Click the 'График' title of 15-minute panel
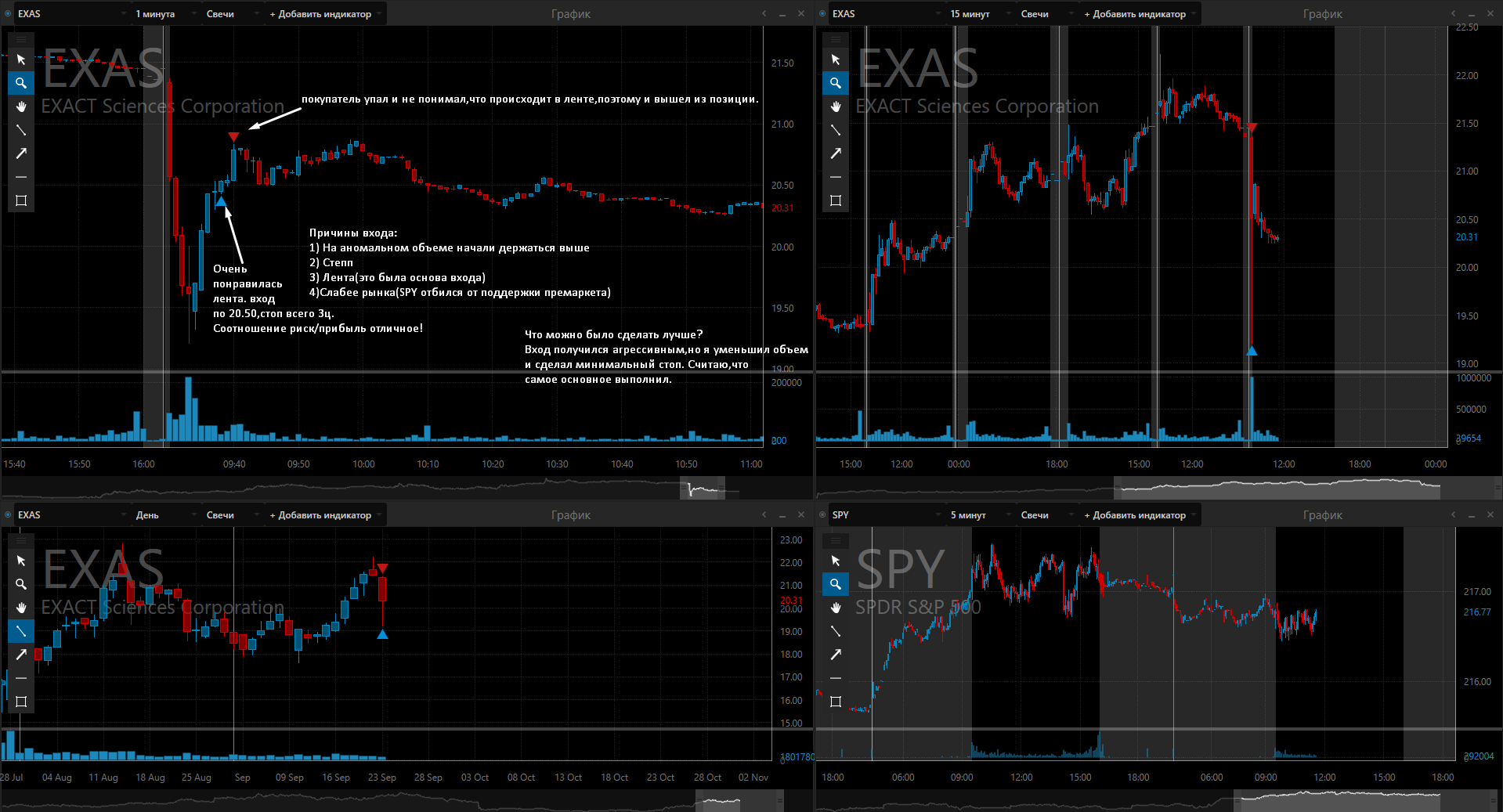1503x812 pixels. tap(1322, 14)
